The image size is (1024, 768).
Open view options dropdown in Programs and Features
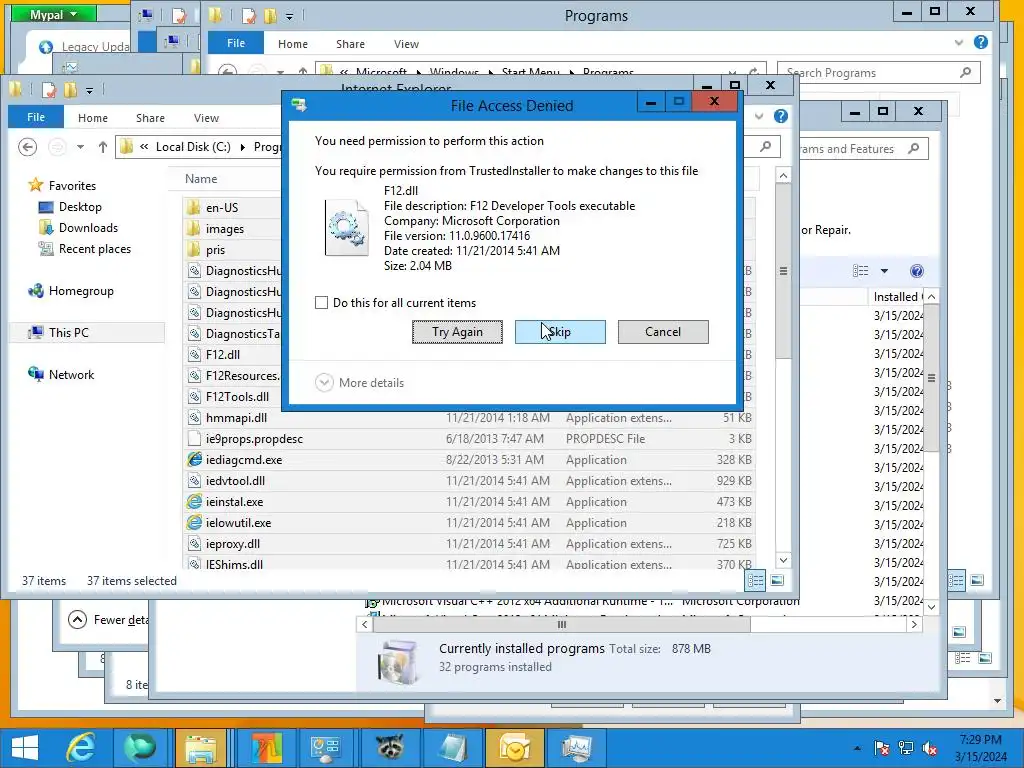tap(884, 271)
